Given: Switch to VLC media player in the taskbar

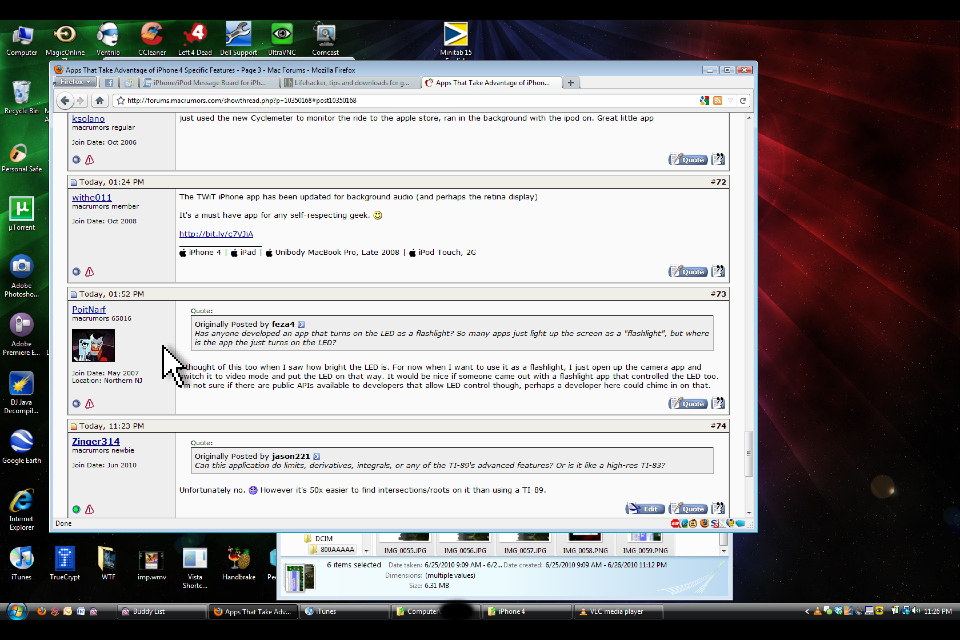Looking at the screenshot, I should pos(617,611).
